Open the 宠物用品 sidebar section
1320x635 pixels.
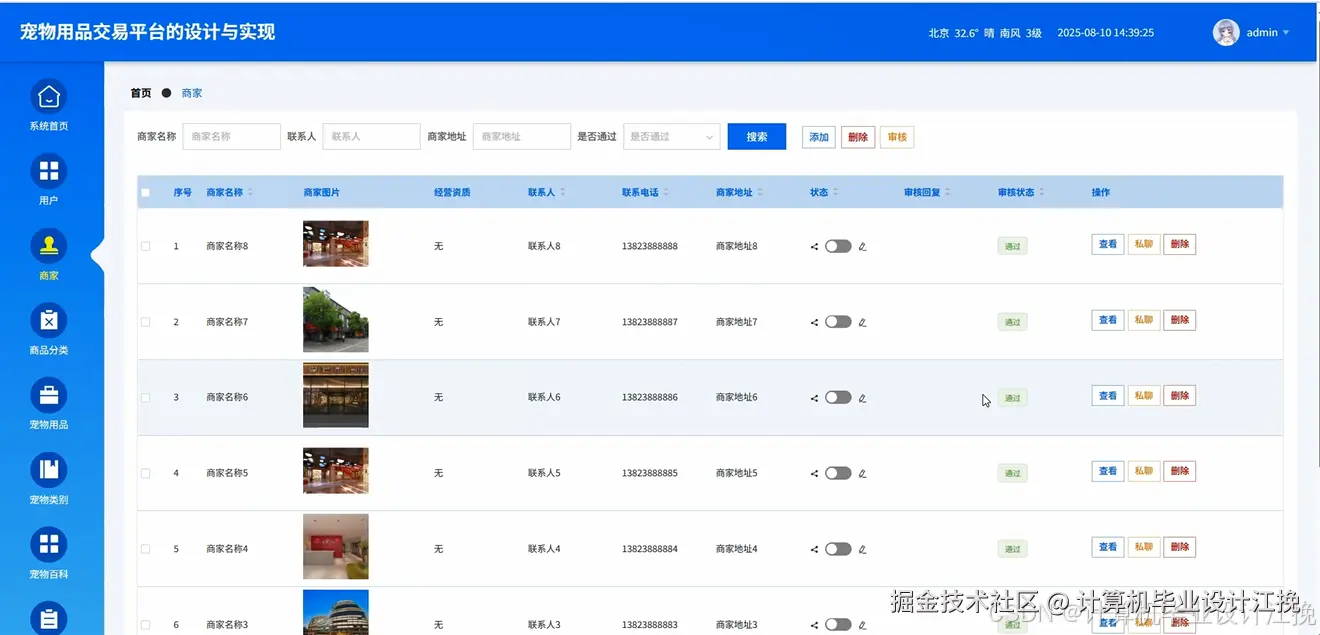48,404
